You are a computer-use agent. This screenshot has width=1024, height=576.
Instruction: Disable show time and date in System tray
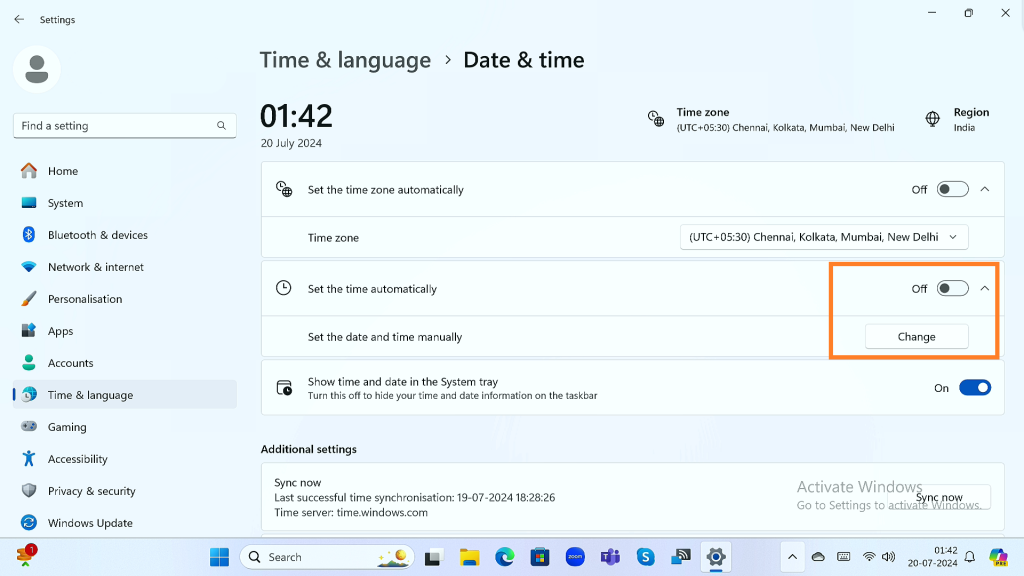pos(974,388)
